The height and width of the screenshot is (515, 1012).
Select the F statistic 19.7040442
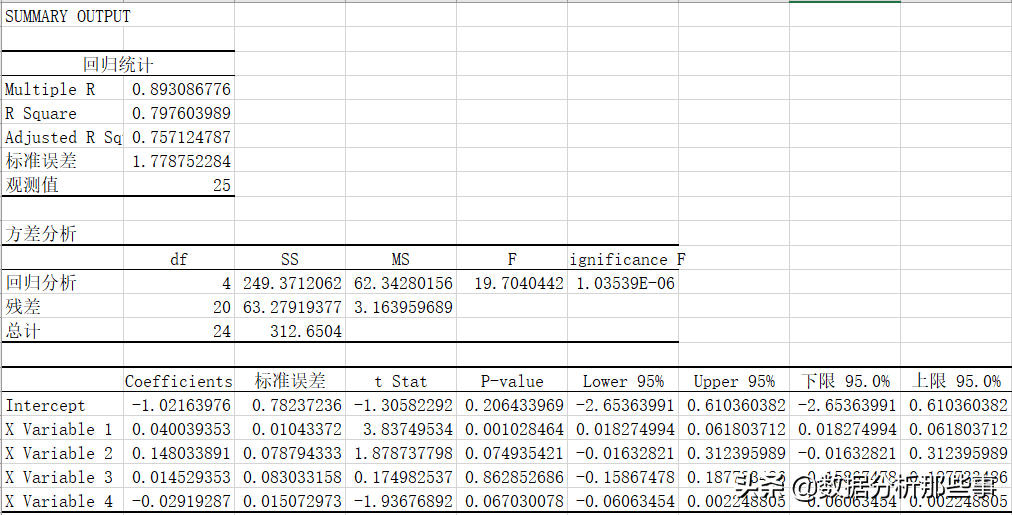coord(519,283)
